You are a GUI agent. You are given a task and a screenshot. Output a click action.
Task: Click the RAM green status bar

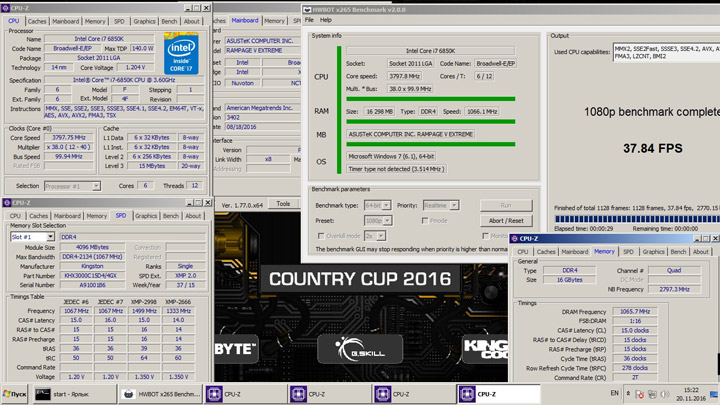coord(431,122)
